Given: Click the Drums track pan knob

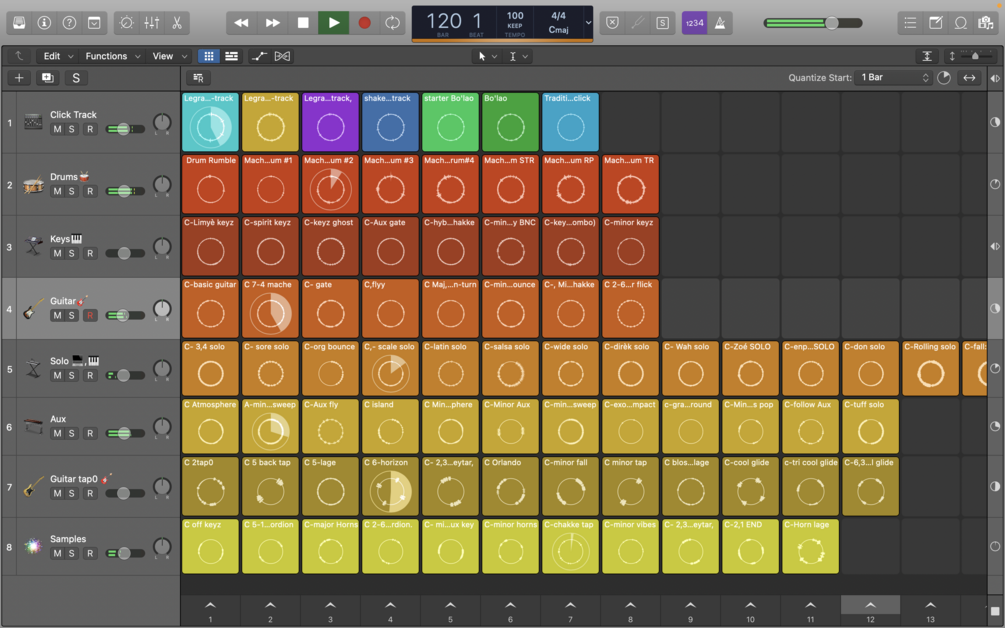Looking at the screenshot, I should [163, 185].
